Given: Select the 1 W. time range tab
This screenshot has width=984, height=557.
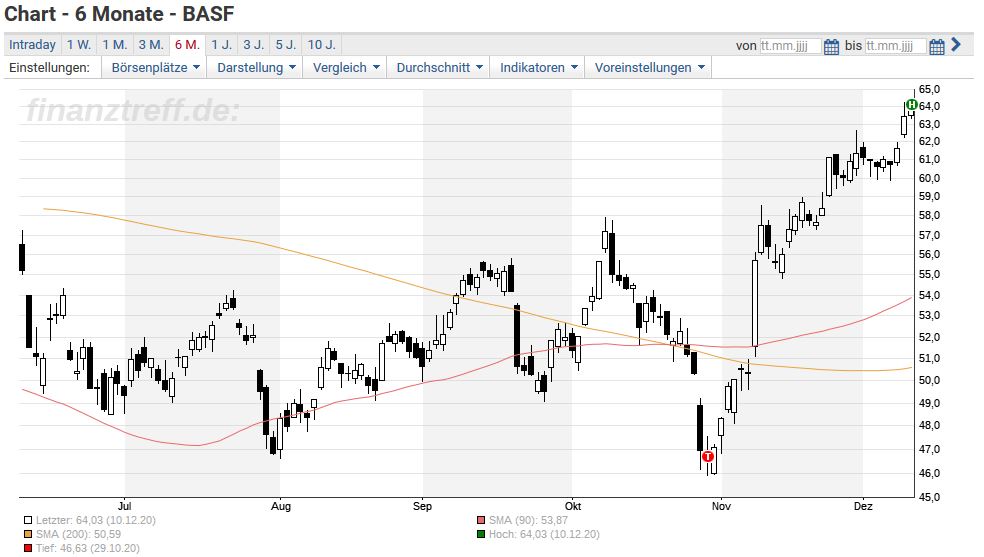Looking at the screenshot, I should (79, 45).
